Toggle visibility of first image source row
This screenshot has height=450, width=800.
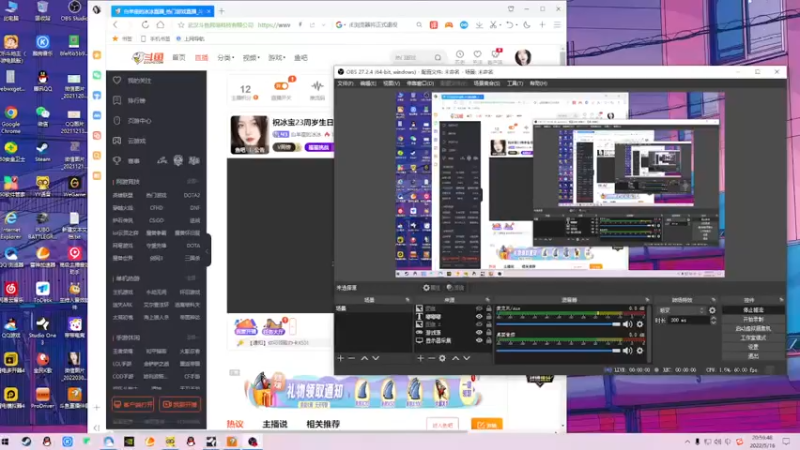click(479, 309)
